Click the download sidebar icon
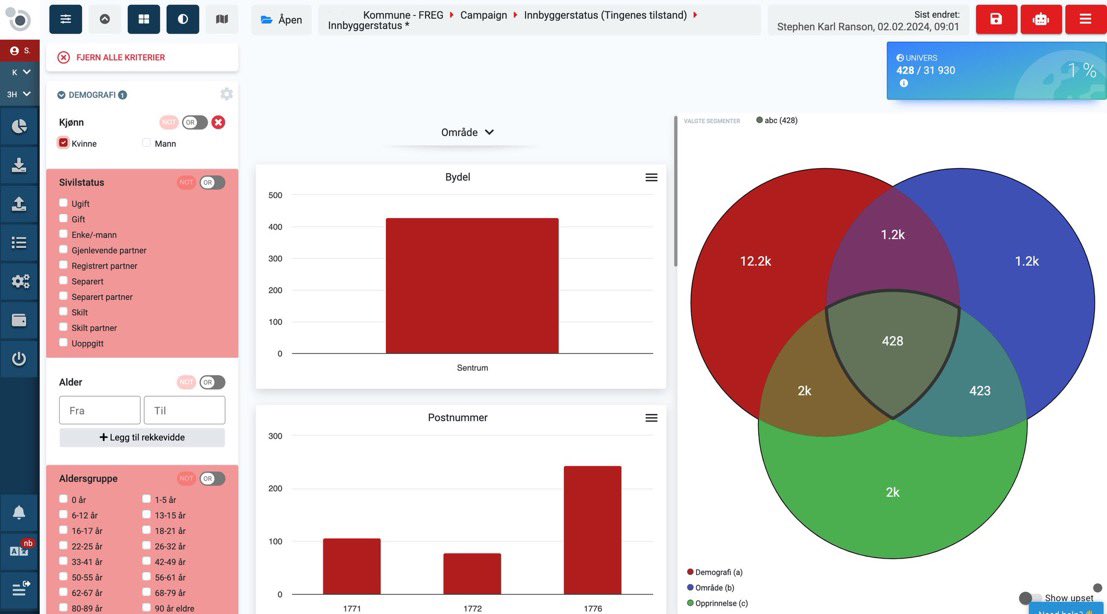 [x=19, y=165]
